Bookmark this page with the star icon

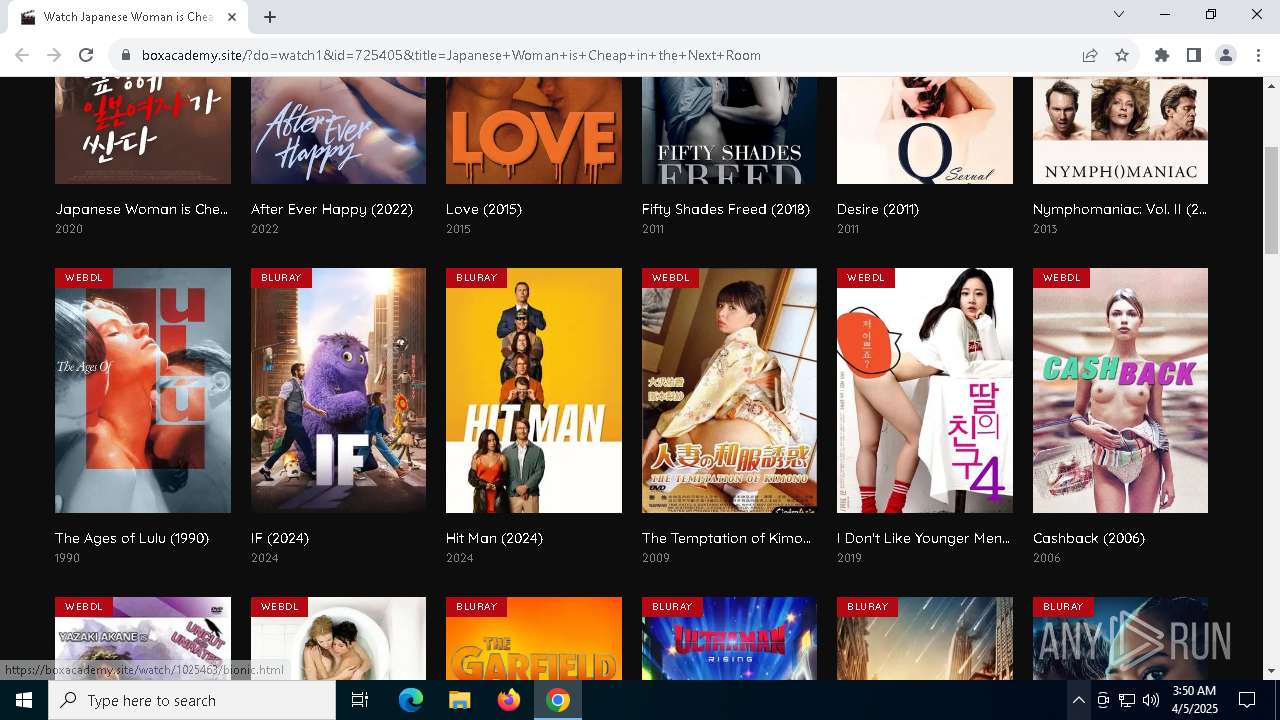pyautogui.click(x=1122, y=55)
